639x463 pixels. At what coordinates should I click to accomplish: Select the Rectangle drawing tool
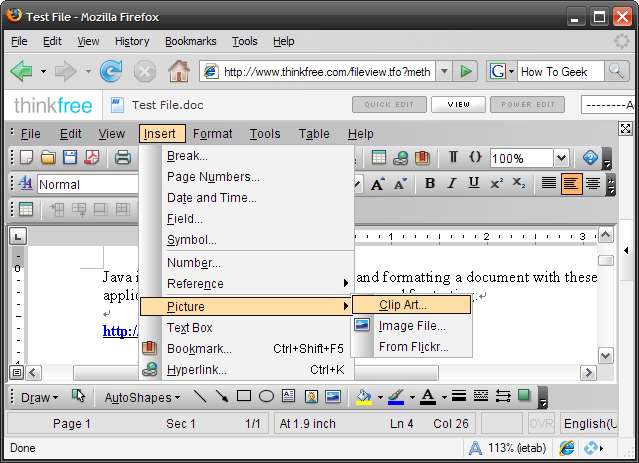click(x=244, y=397)
